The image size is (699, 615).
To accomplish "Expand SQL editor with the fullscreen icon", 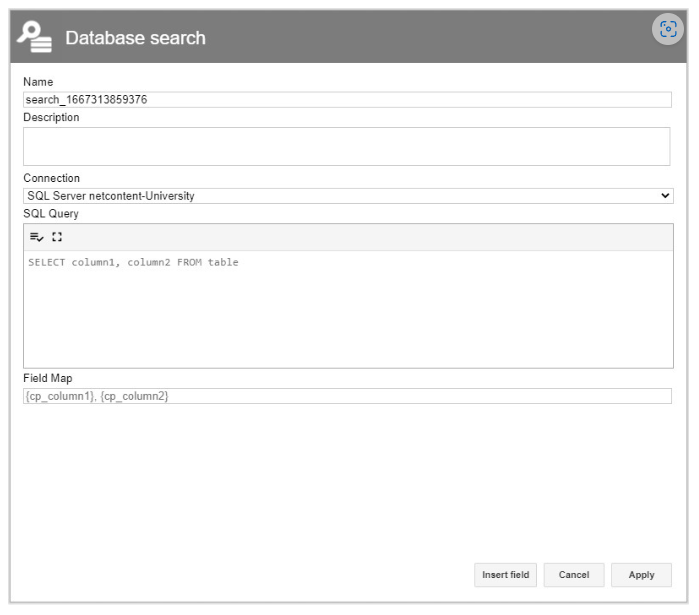I will tap(57, 237).
